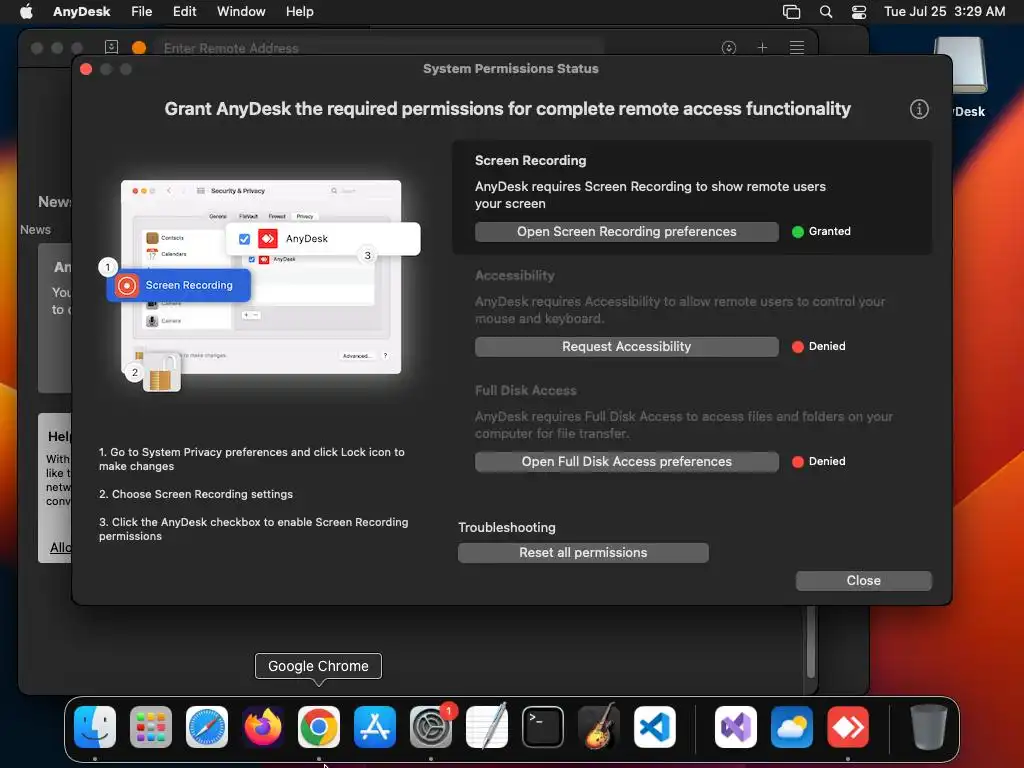Click the Close button in dialog
This screenshot has width=1024, height=768.
pyautogui.click(x=863, y=581)
